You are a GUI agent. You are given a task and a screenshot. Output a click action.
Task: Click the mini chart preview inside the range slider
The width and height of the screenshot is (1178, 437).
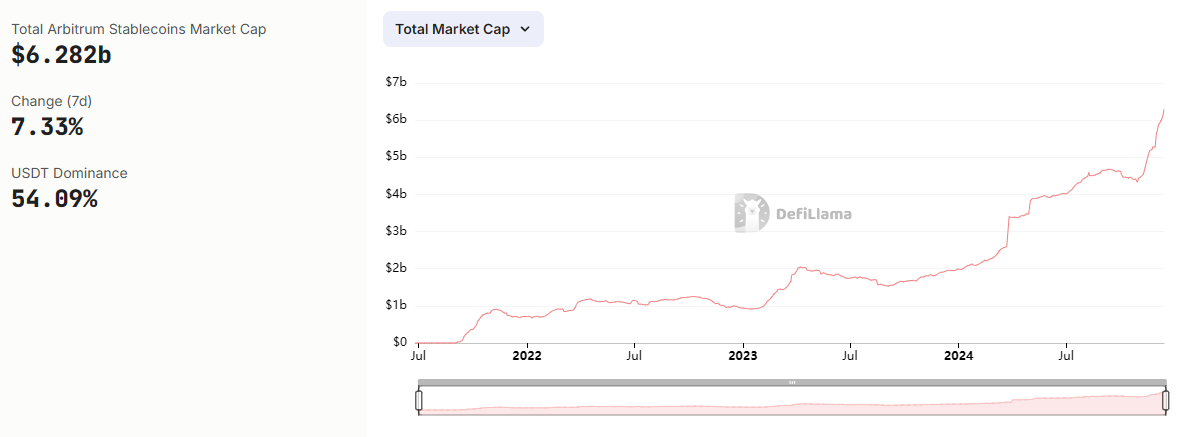[x=792, y=404]
